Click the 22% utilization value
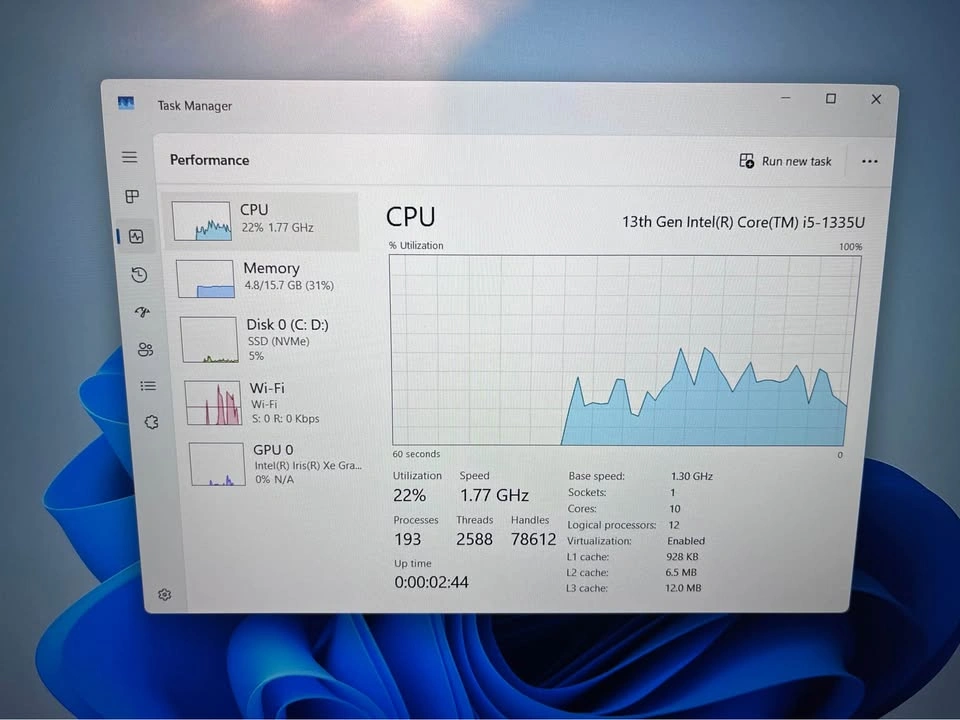The height and width of the screenshot is (720, 960). [x=410, y=495]
